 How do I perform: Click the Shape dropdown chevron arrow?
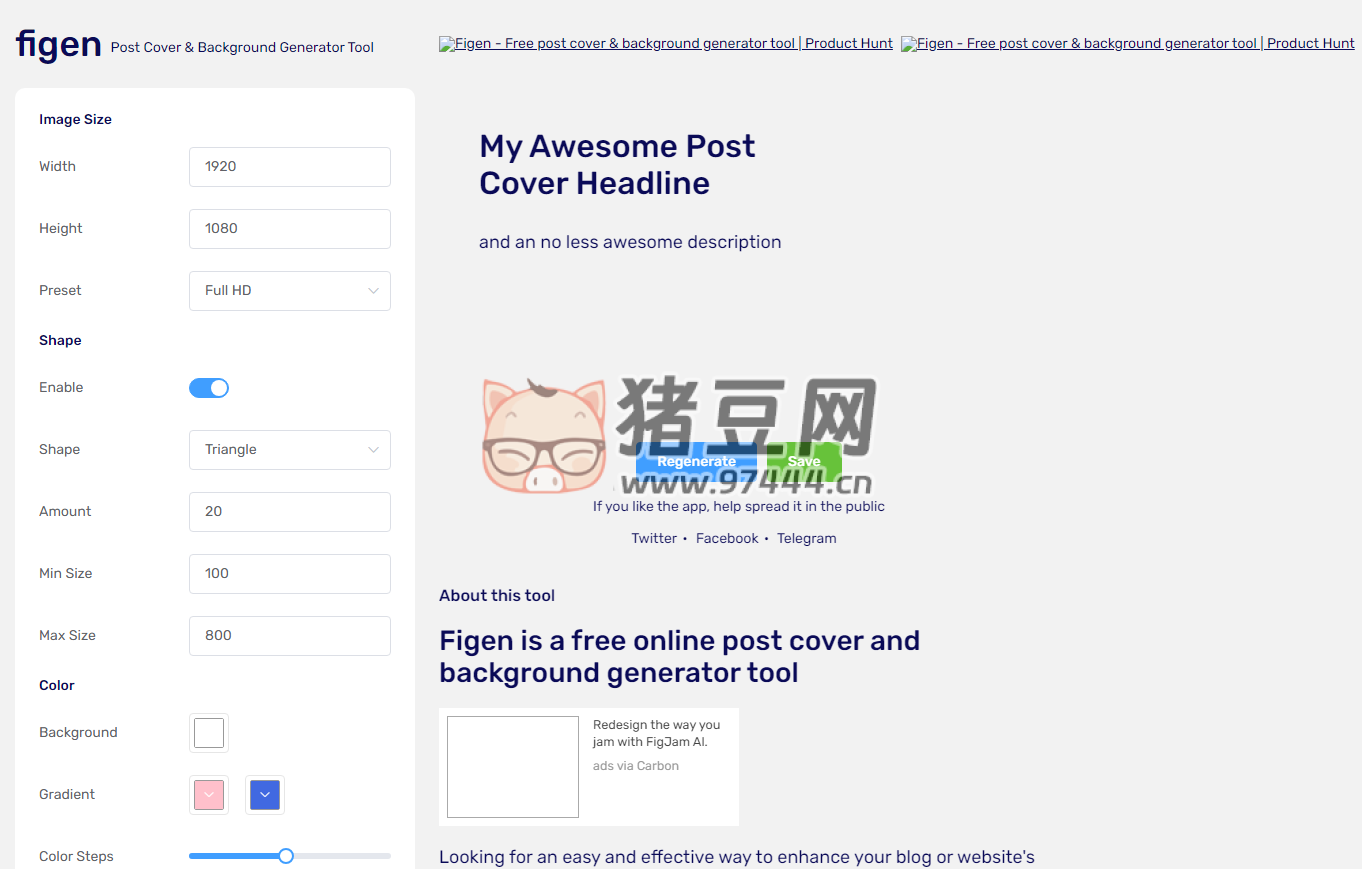pos(373,450)
